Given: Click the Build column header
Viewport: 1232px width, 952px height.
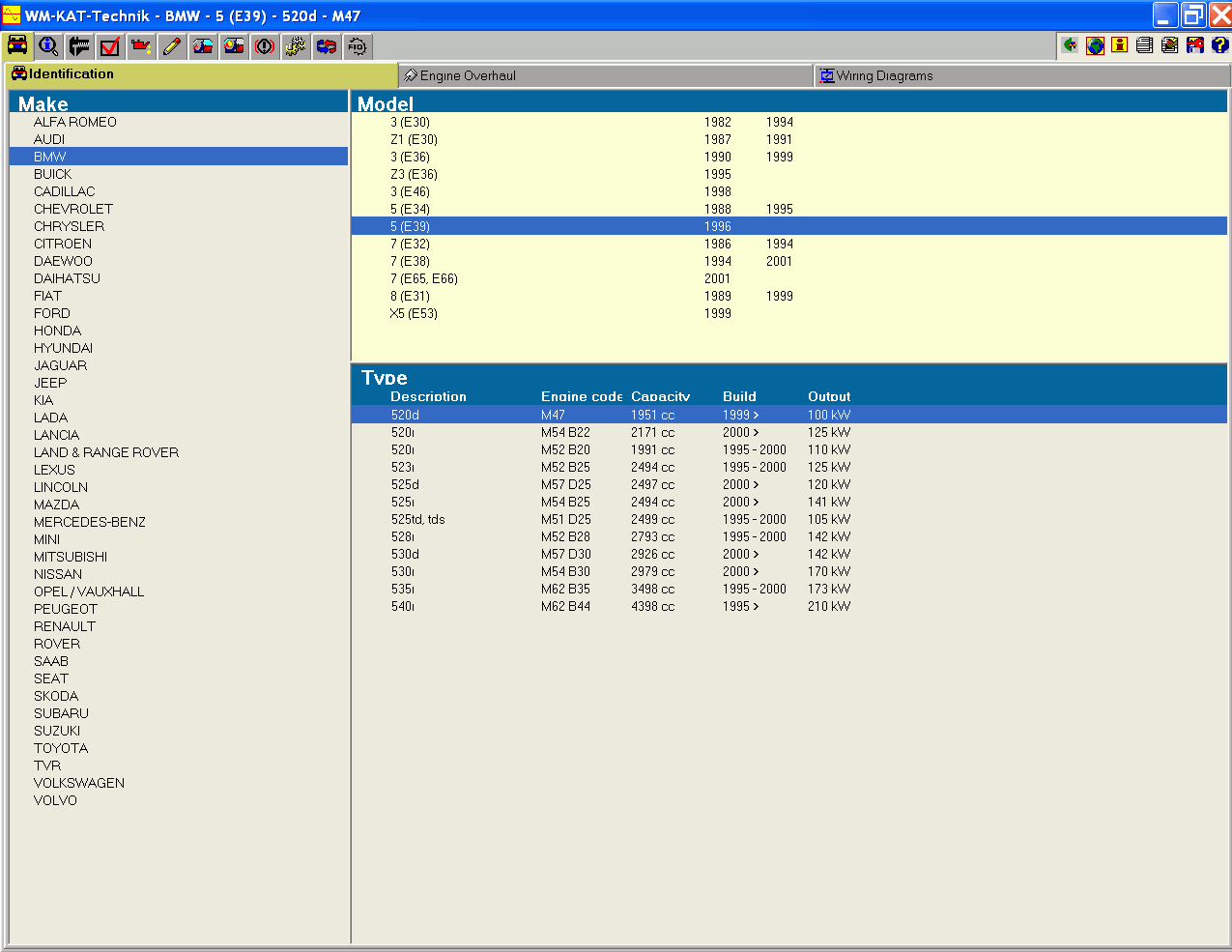Looking at the screenshot, I should click(739, 396).
